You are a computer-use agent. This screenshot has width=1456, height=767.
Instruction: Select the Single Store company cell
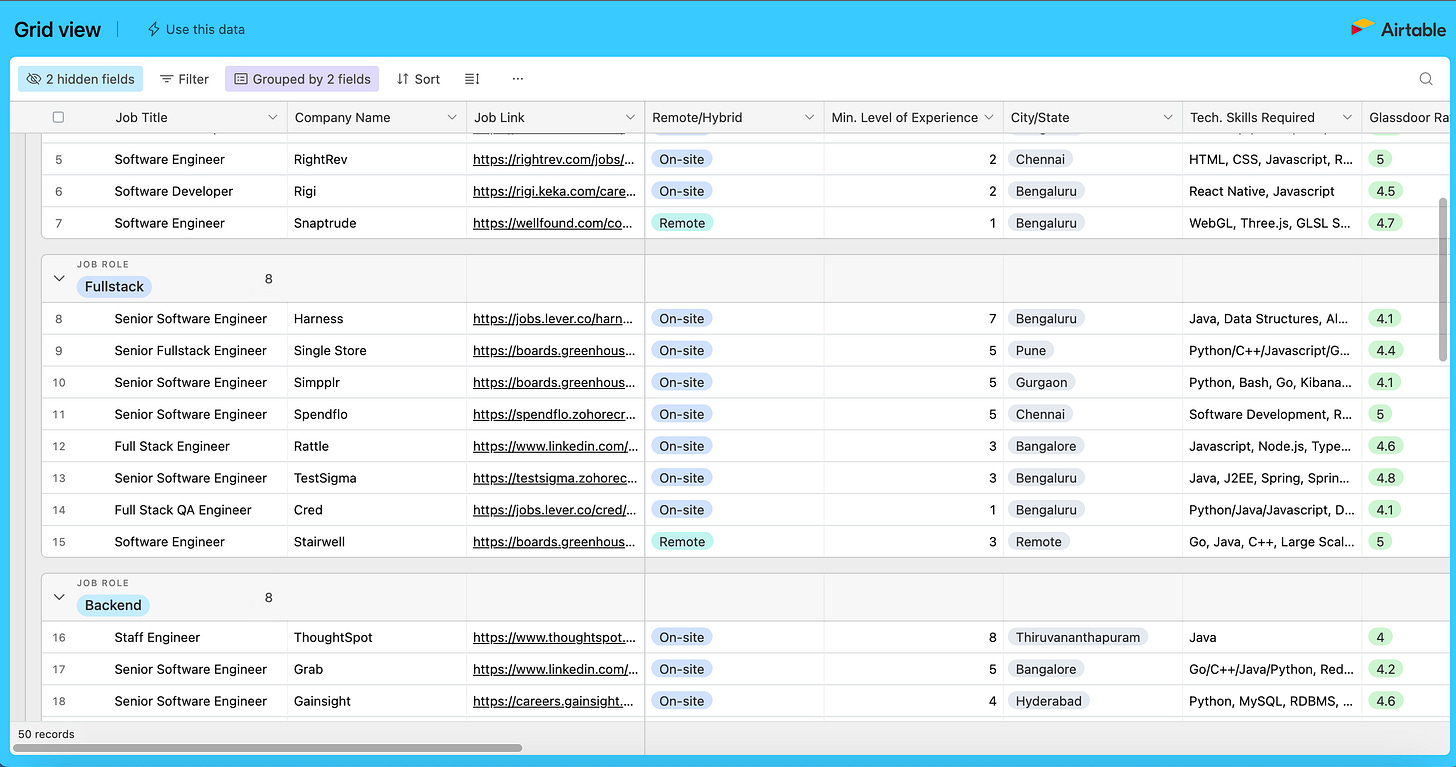pos(376,351)
